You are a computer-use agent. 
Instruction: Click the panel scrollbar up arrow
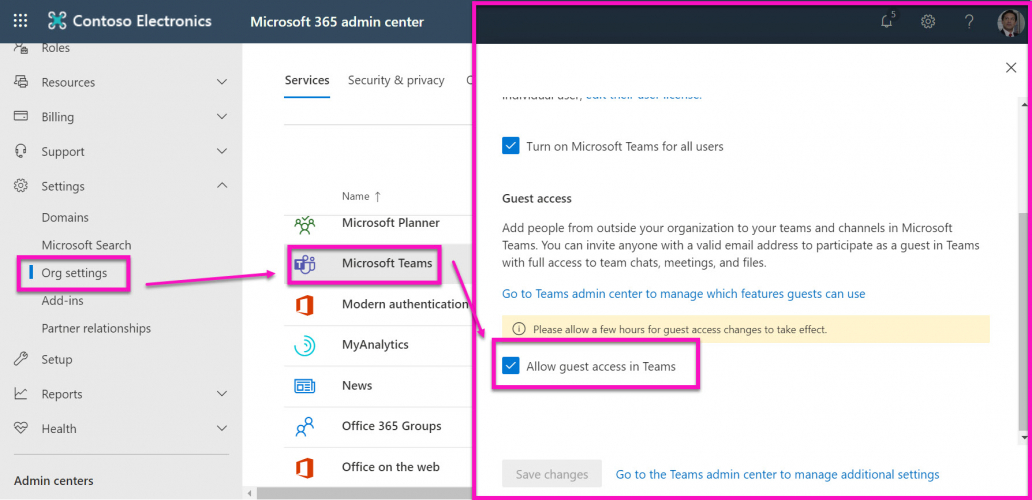1023,104
